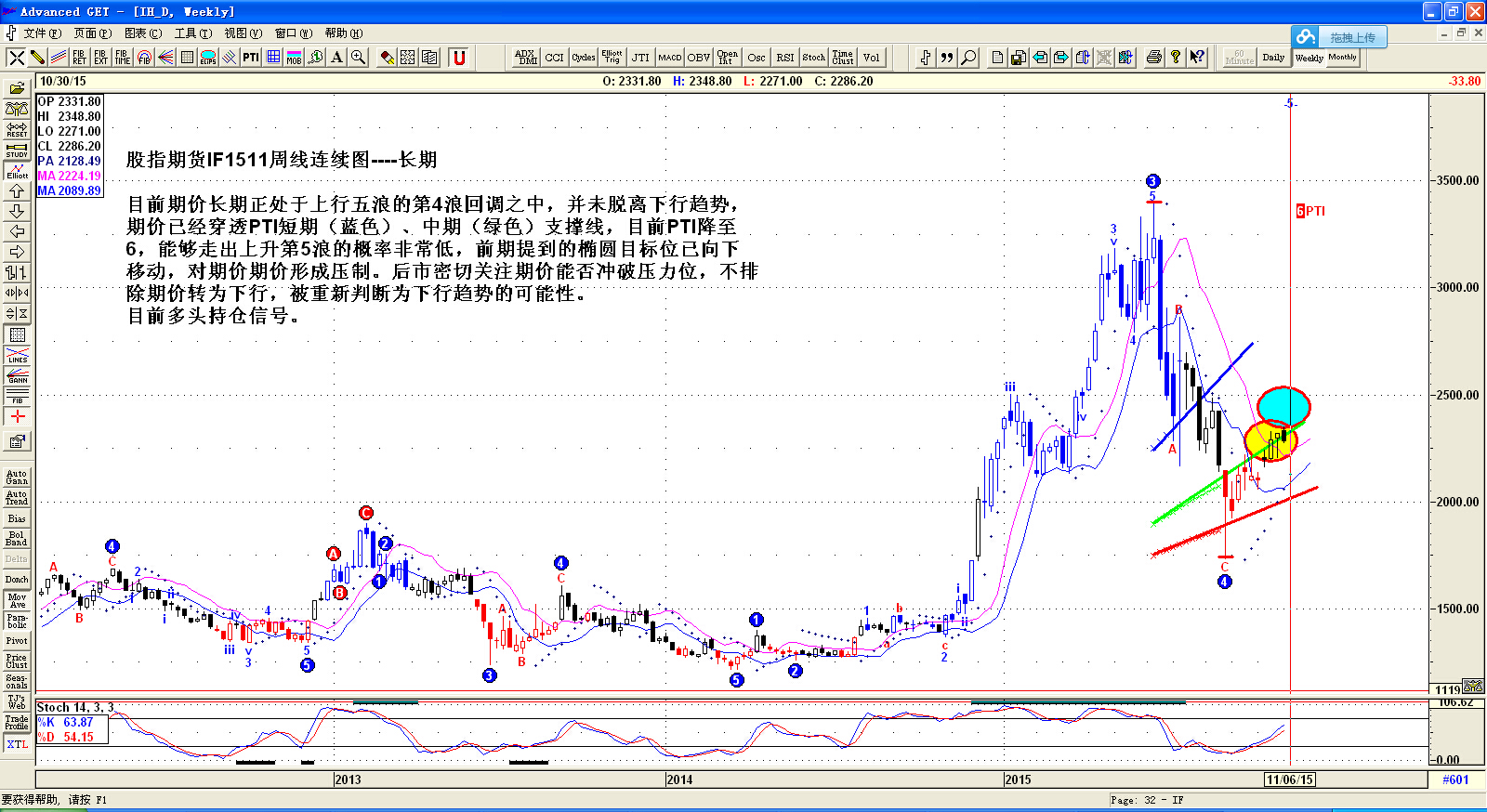The image size is (1487, 812).
Task: Open the 工具(T) menu
Action: tap(193, 33)
